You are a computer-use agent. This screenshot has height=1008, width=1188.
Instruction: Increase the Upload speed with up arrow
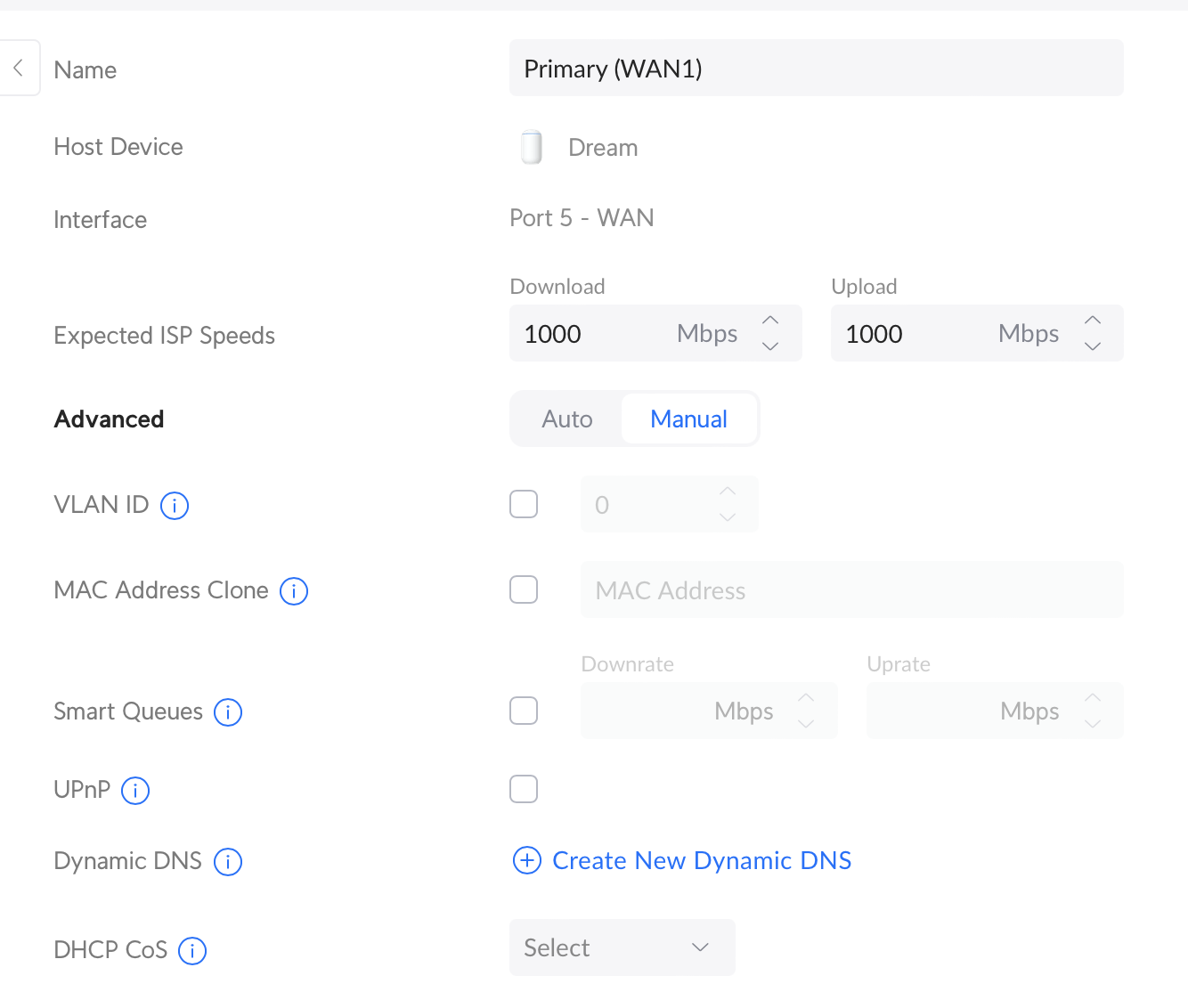pyautogui.click(x=1093, y=321)
